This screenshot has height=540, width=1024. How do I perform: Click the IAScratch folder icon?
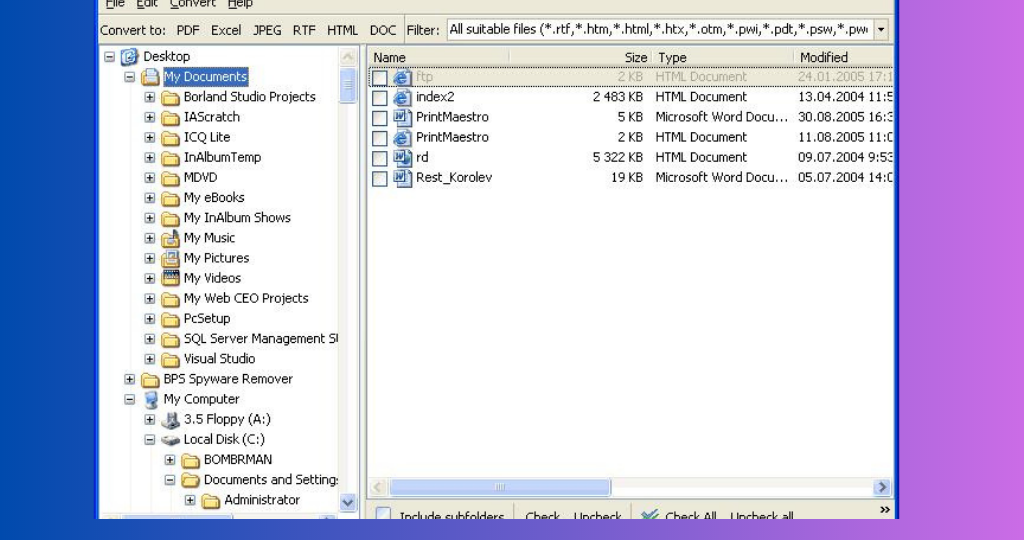pyautogui.click(x=170, y=118)
